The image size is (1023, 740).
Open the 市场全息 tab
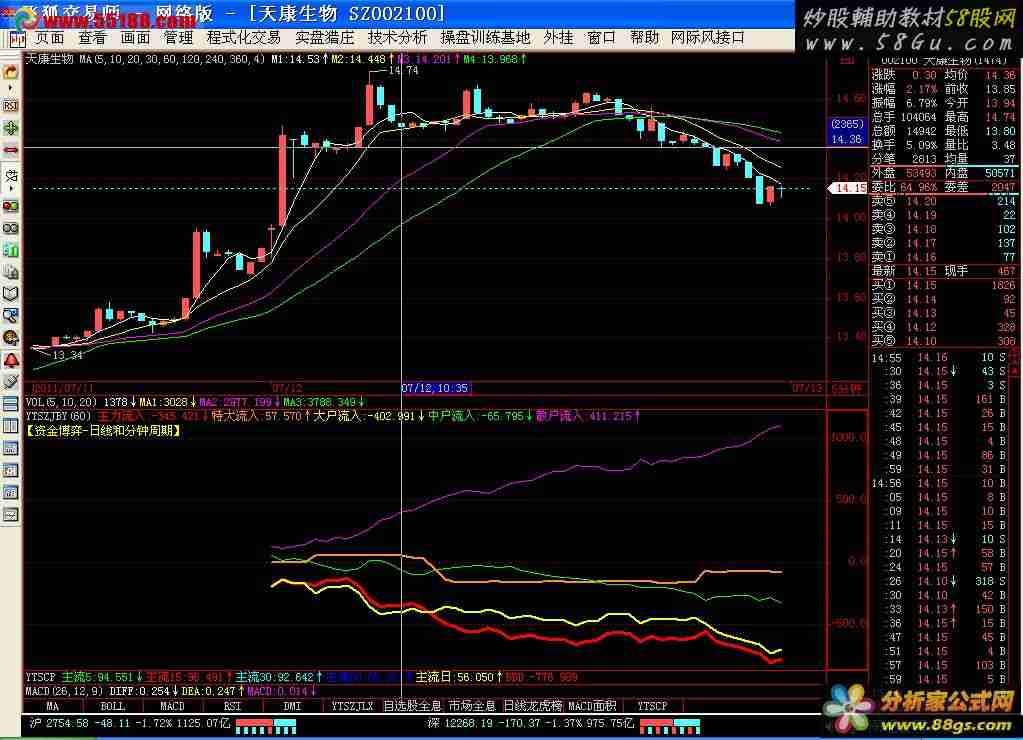point(472,706)
